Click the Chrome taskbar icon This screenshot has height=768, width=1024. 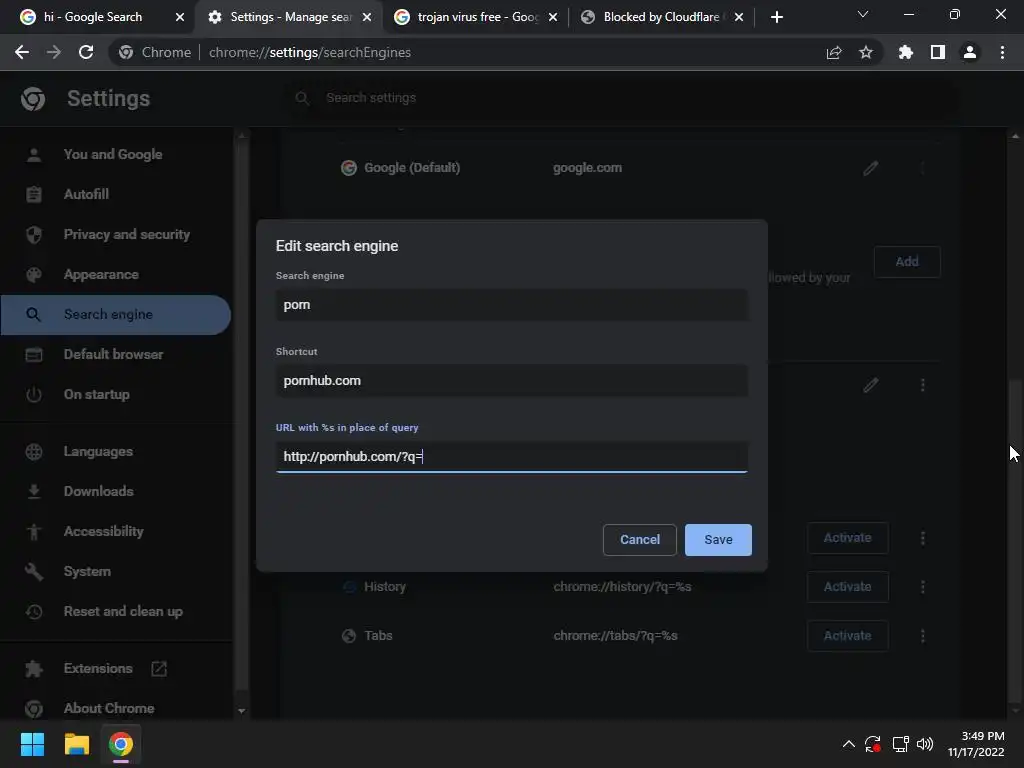121,744
